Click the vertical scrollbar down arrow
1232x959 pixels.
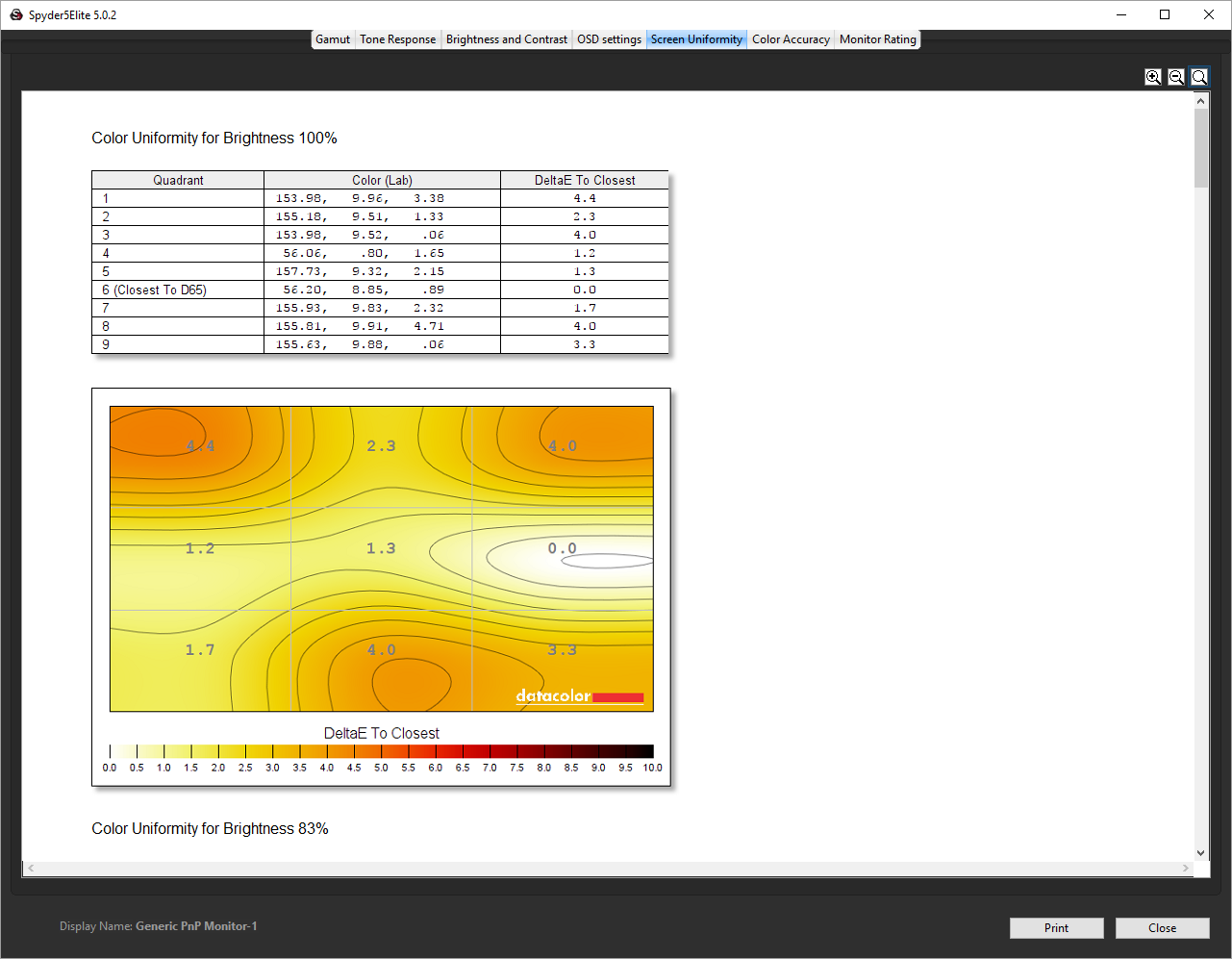[x=1200, y=852]
